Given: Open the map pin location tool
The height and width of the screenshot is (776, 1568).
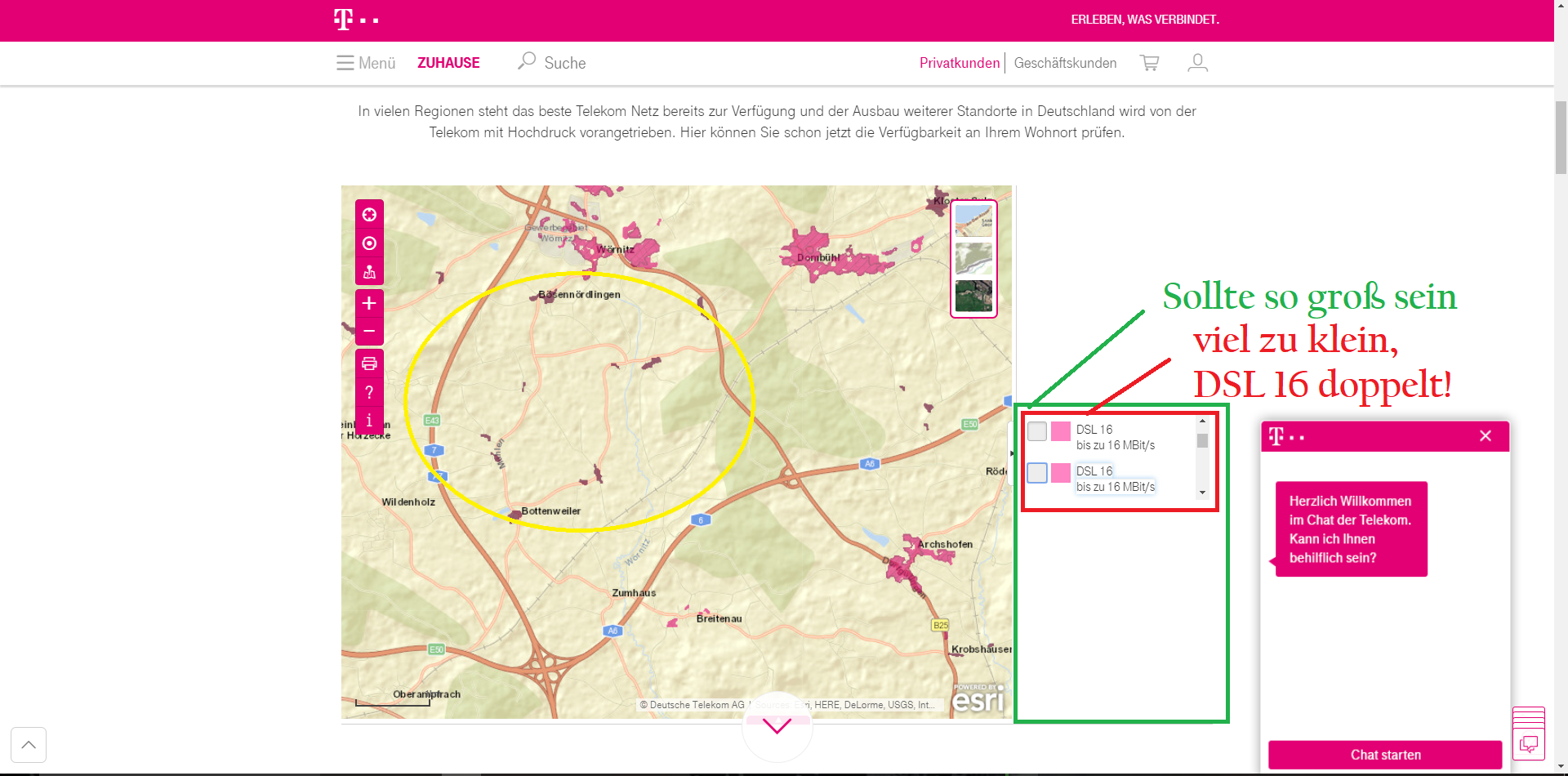Looking at the screenshot, I should pyautogui.click(x=369, y=272).
